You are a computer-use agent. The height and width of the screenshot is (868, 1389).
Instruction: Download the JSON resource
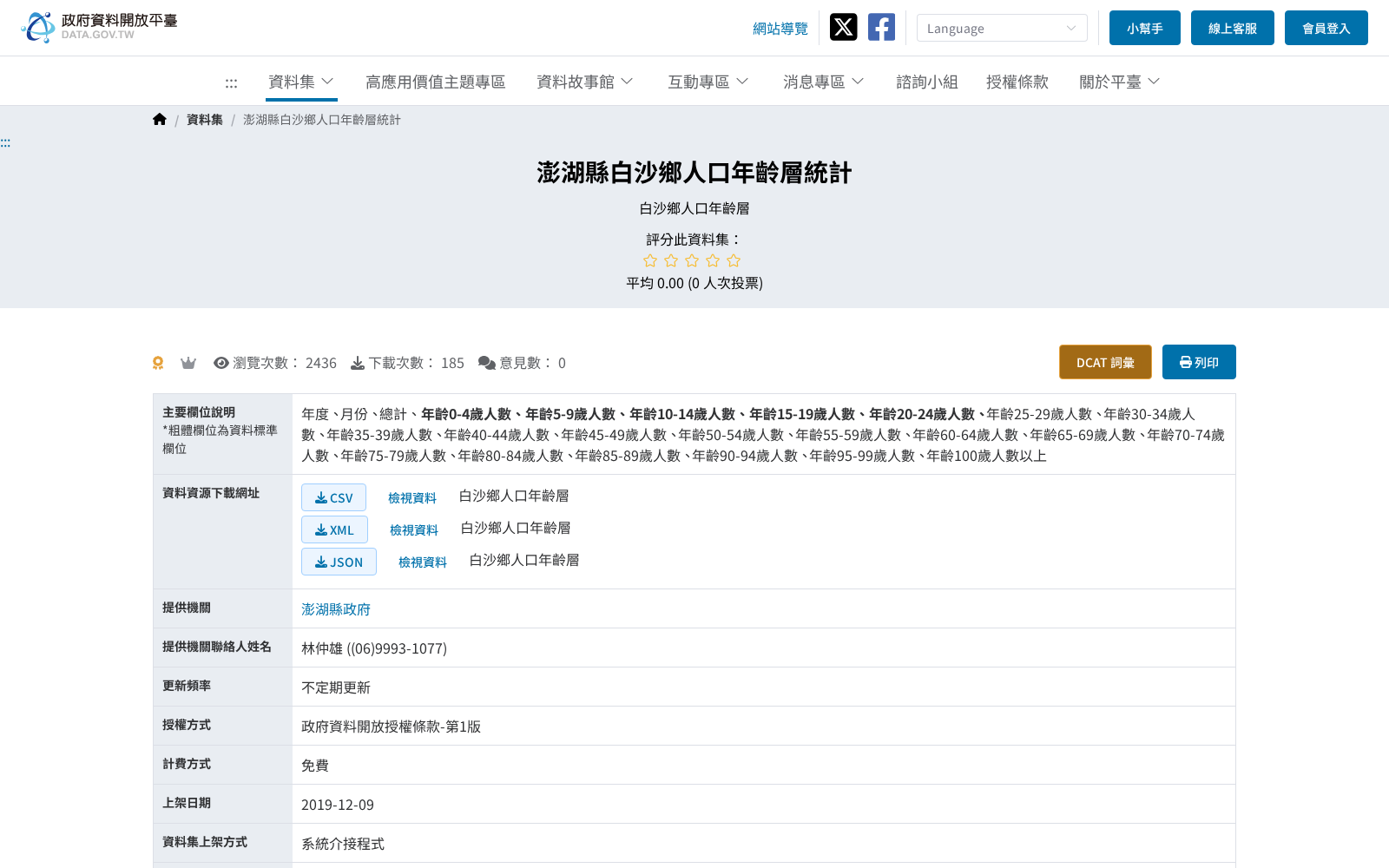(x=339, y=562)
